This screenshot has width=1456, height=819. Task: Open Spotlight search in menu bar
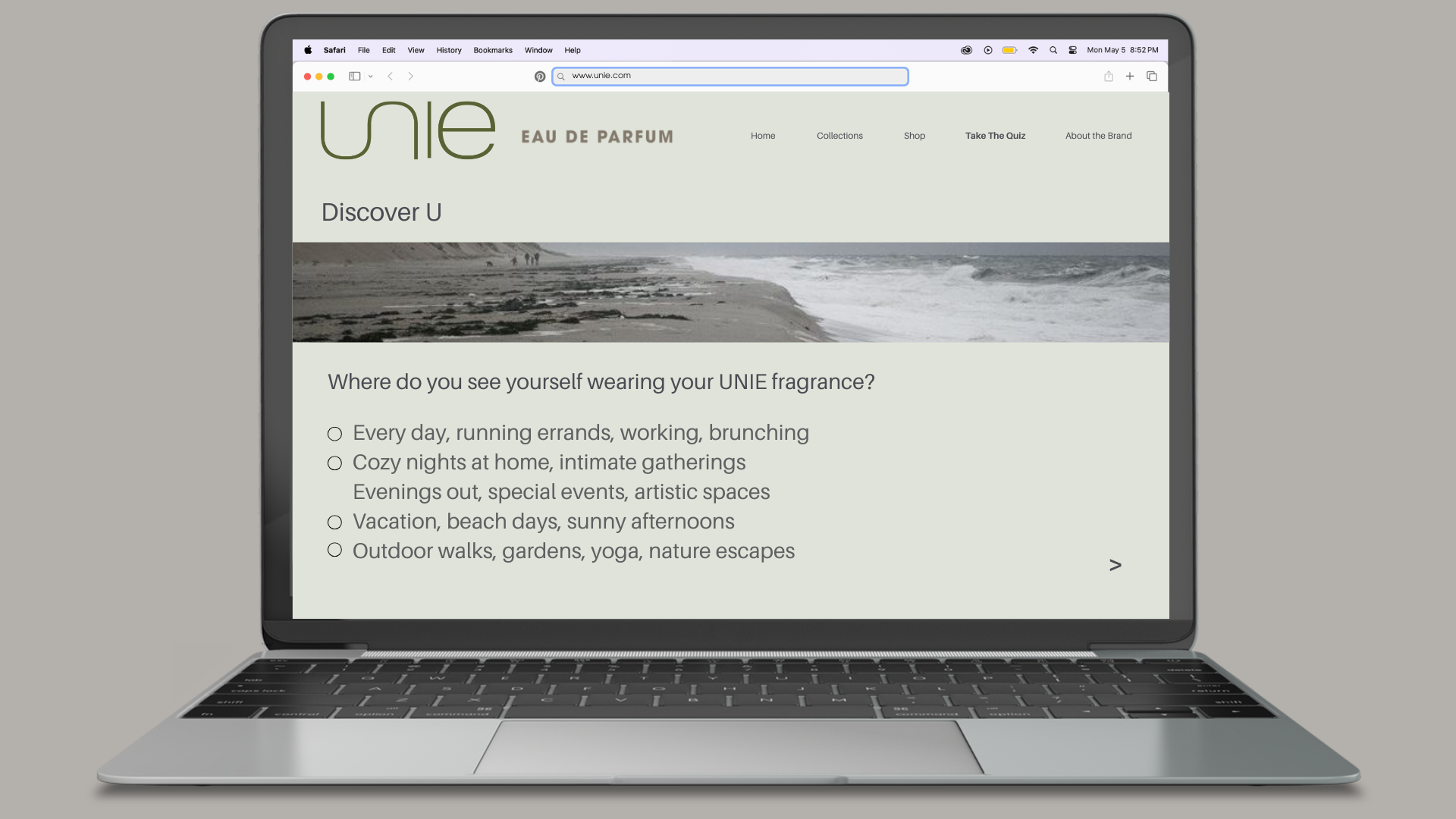pos(1053,50)
